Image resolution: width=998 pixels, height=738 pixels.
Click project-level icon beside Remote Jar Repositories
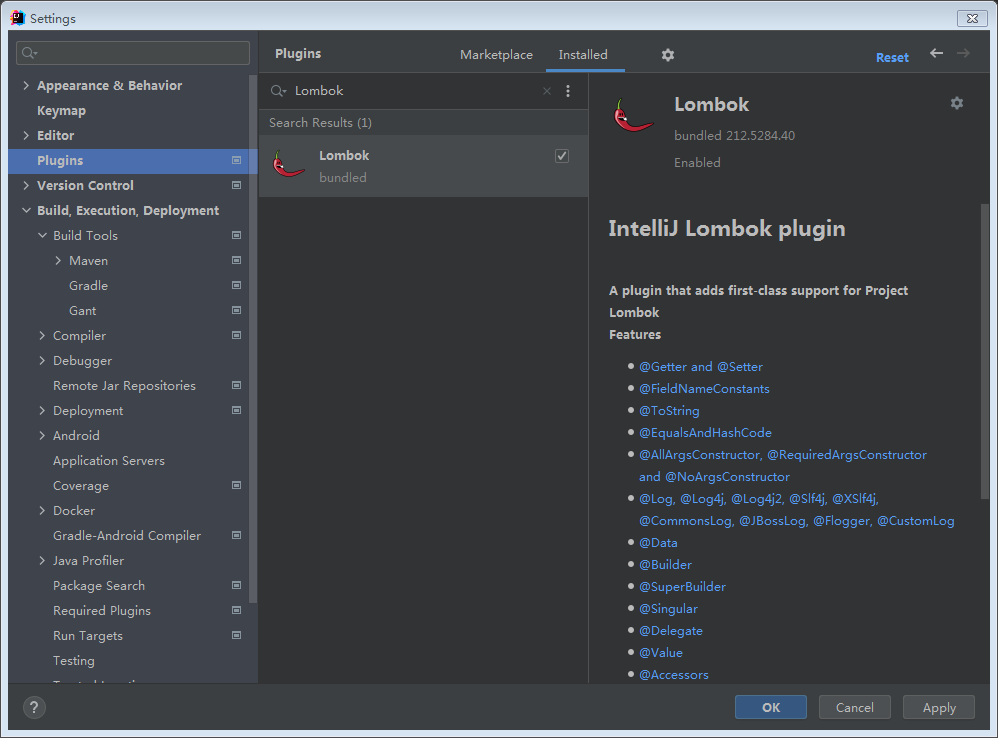click(236, 386)
